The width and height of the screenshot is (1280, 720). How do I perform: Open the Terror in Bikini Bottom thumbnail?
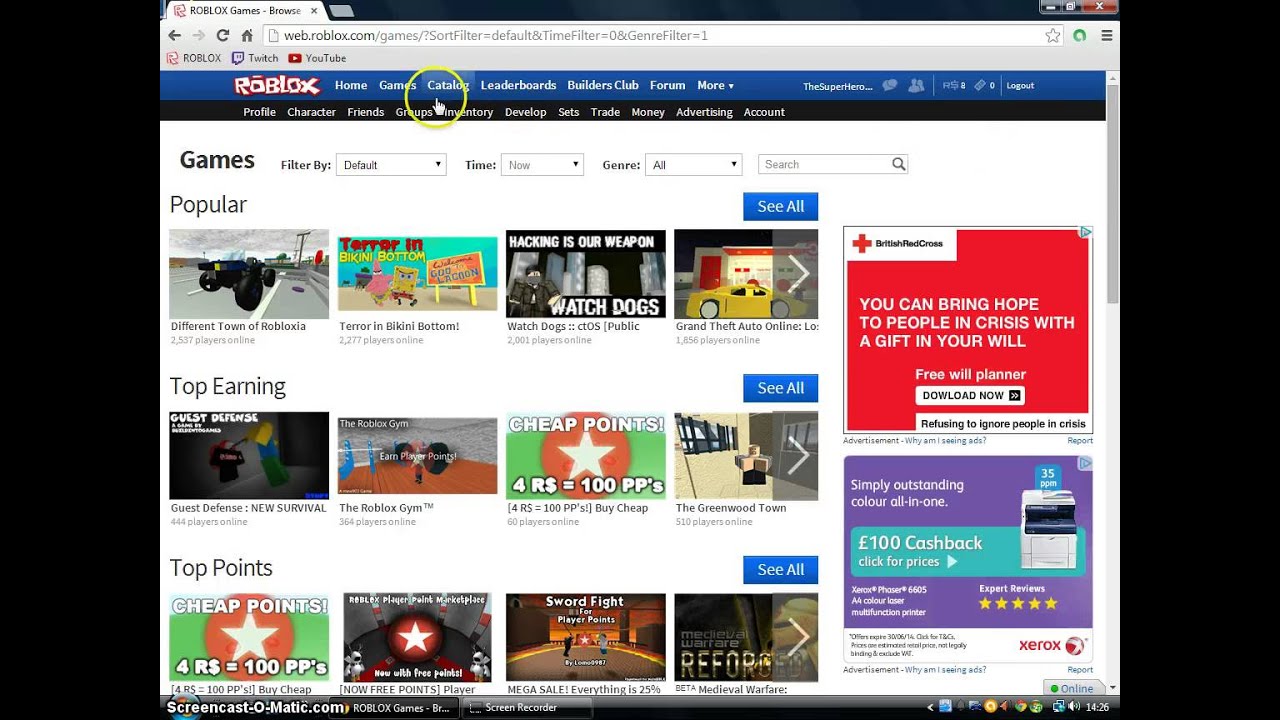[417, 274]
